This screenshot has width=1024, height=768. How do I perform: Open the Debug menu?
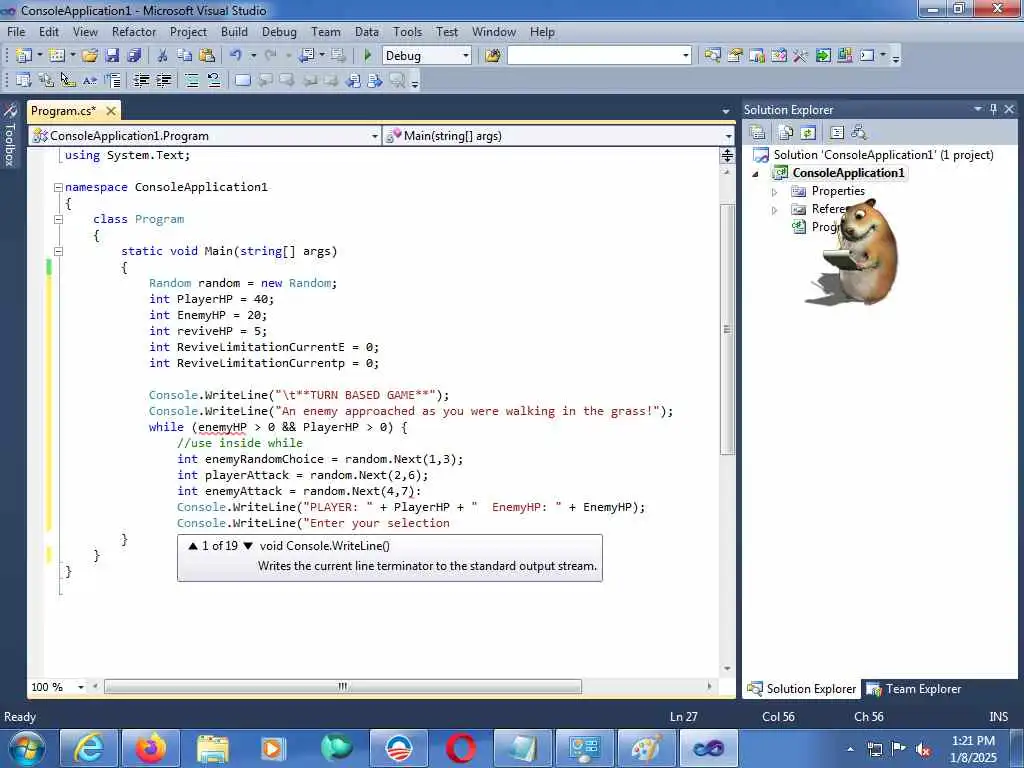279,31
